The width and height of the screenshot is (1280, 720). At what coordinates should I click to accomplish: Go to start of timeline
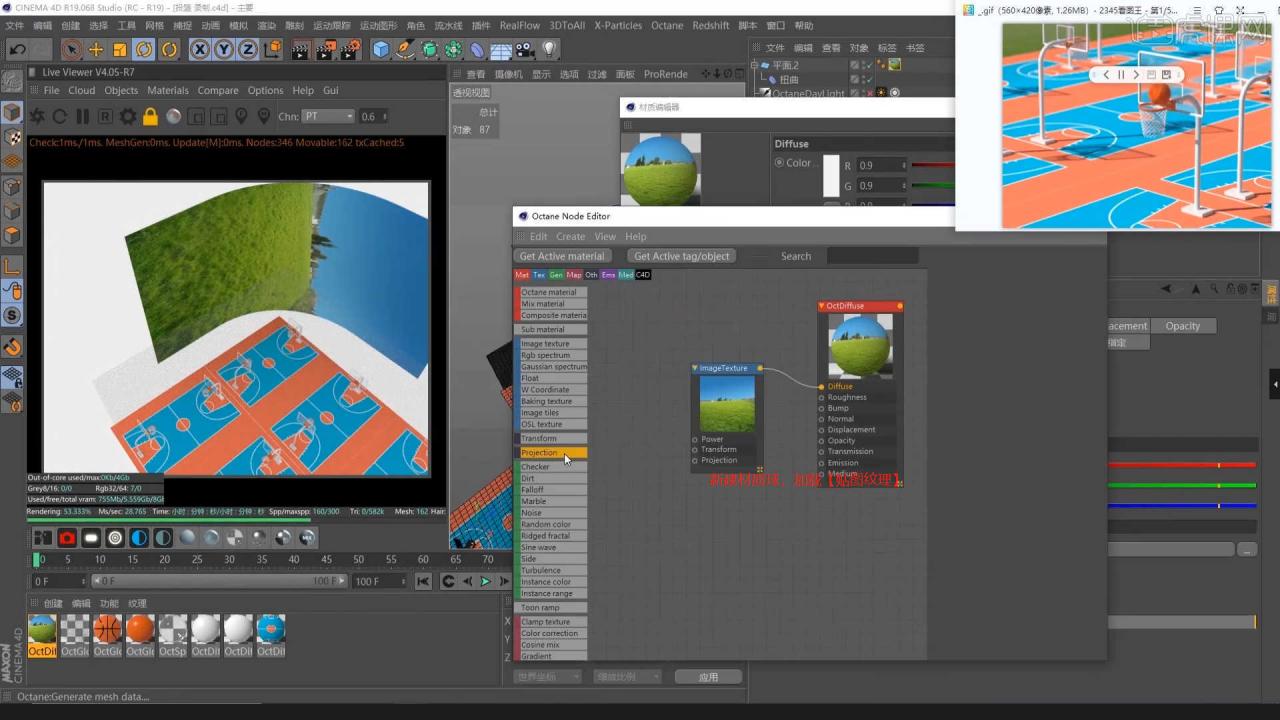tap(424, 581)
